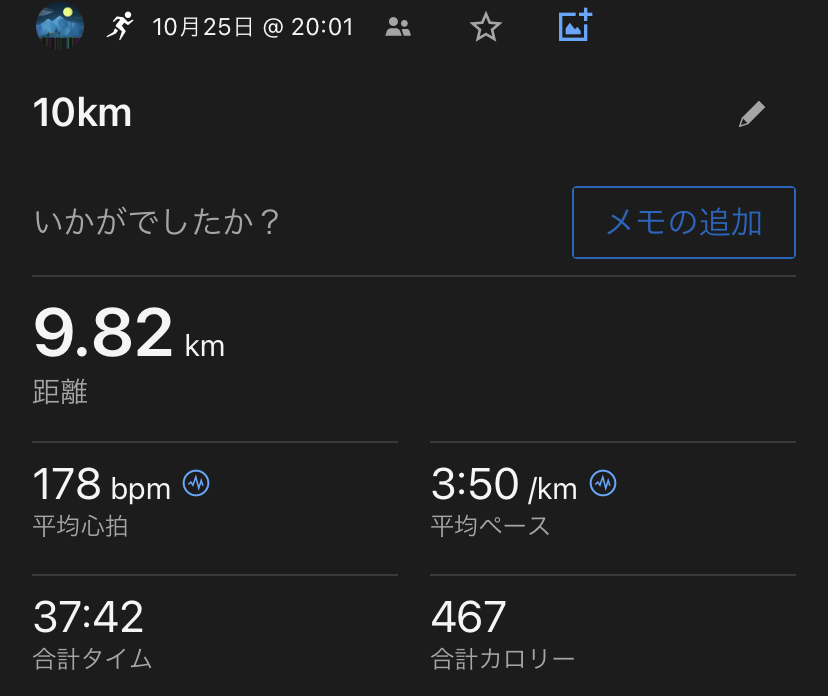828x696 pixels.
Task: Open the privacy people icon
Action: pyautogui.click(x=398, y=27)
